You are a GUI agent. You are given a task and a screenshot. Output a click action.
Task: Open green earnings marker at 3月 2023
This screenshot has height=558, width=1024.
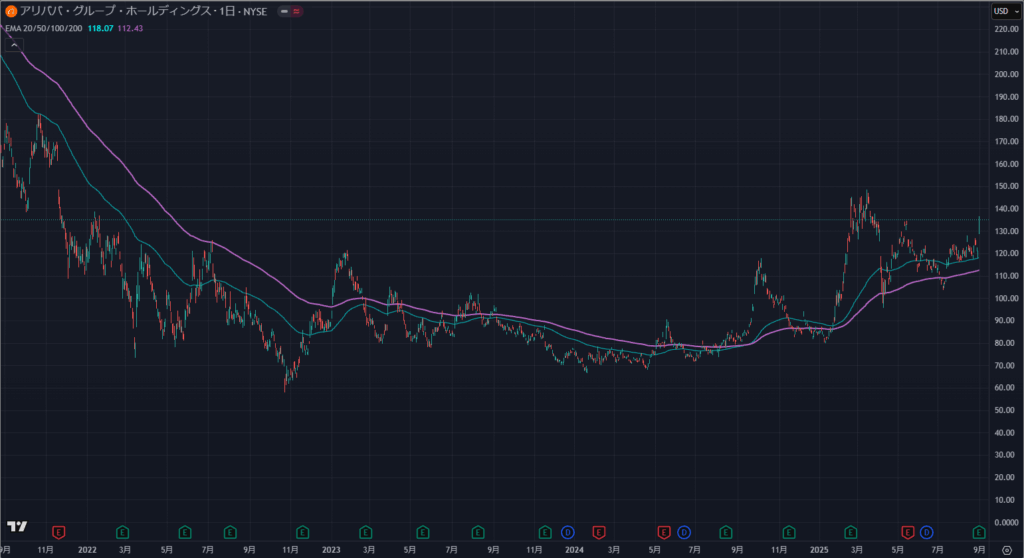click(366, 533)
